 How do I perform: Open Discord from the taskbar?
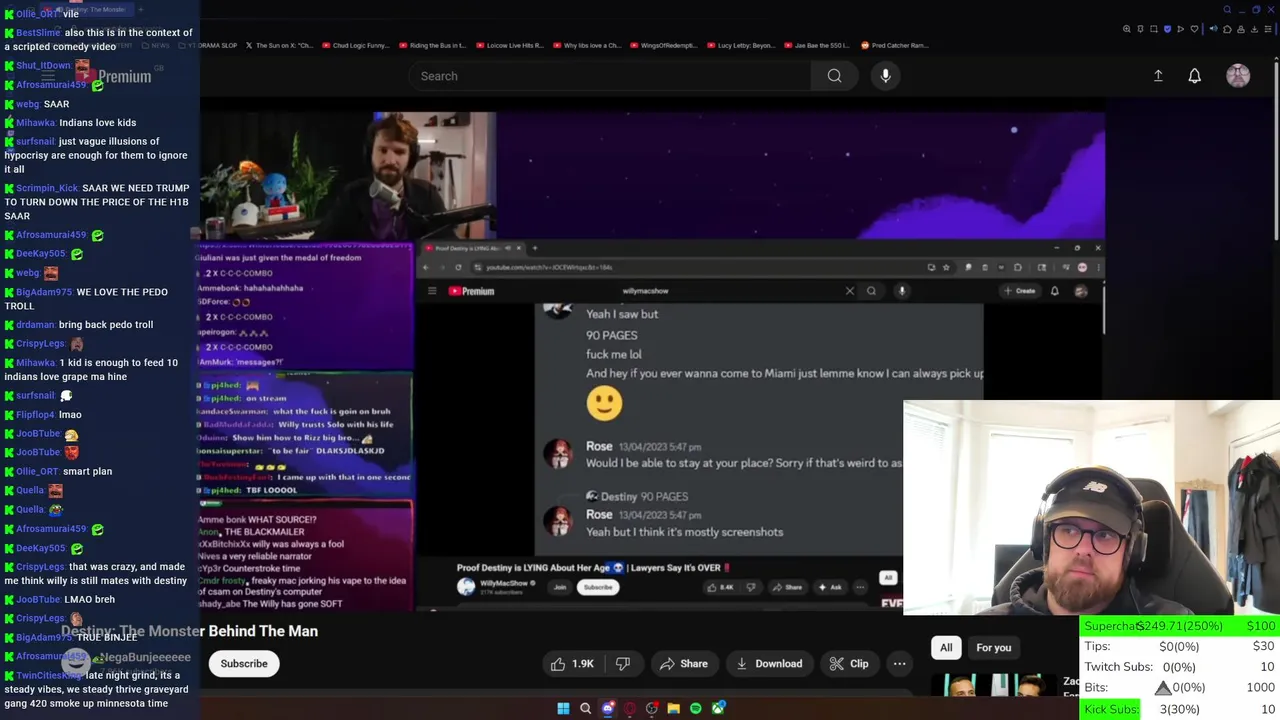[608, 709]
